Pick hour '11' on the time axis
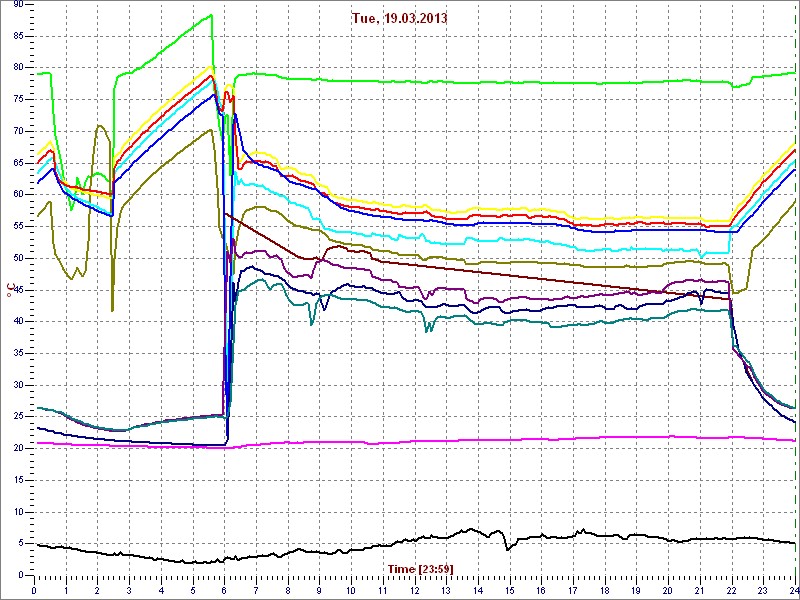800x600 pixels. click(383, 591)
